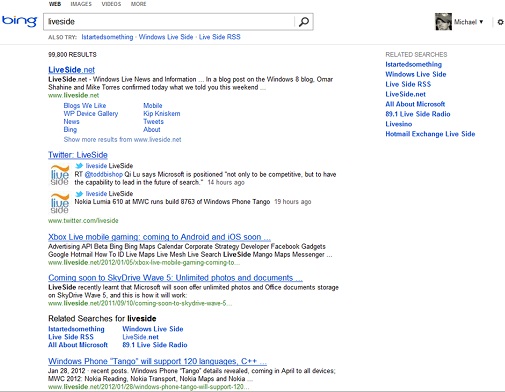The height and width of the screenshot is (392, 505).
Task: Click the 14 hours ago timestamp
Action: point(226,183)
